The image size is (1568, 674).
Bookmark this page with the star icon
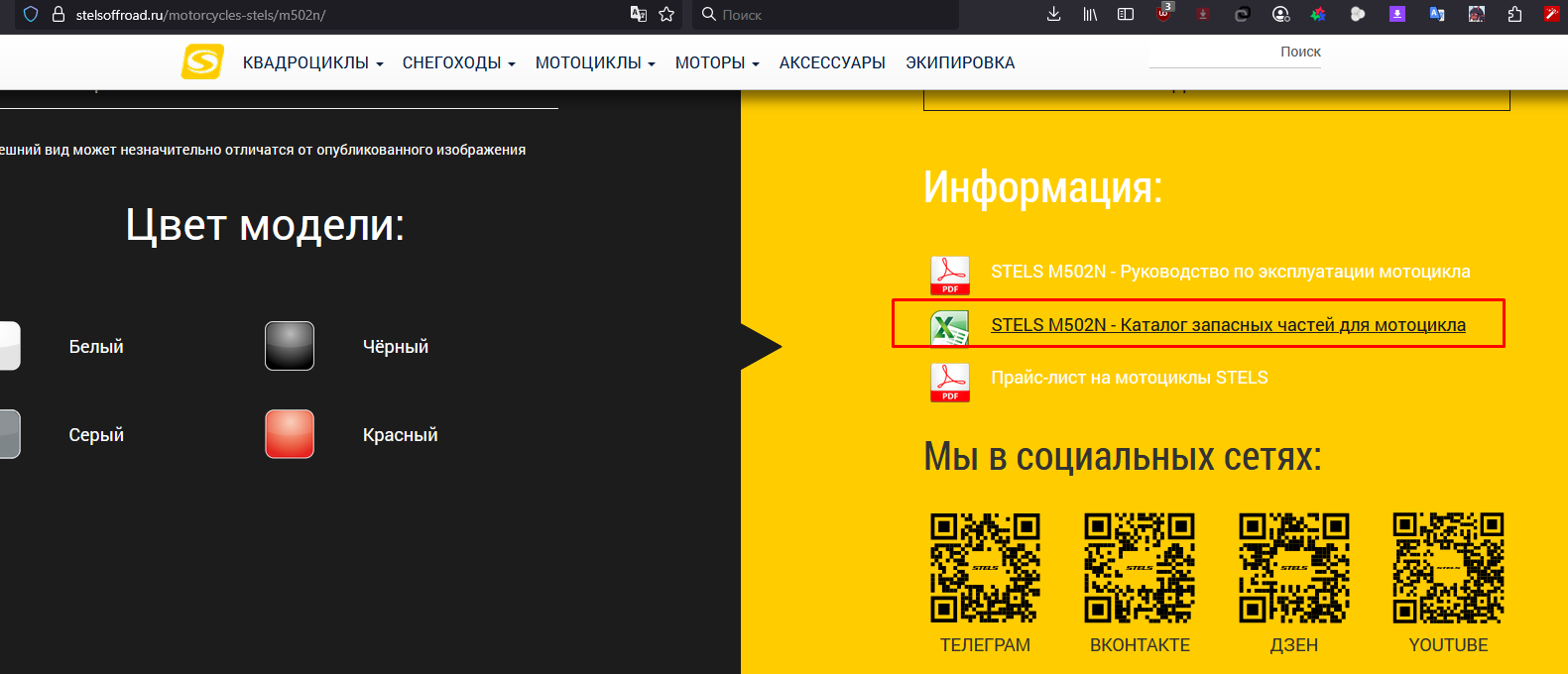point(666,14)
